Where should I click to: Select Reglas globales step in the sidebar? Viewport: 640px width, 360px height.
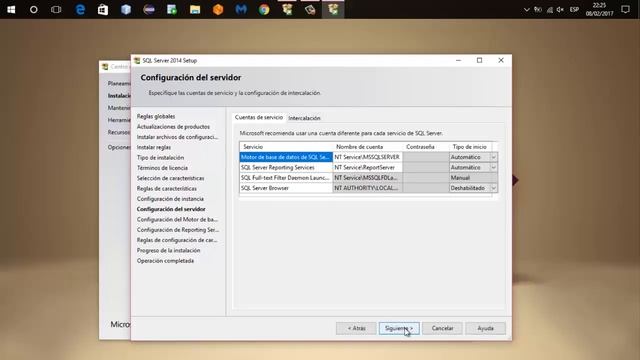(156, 116)
